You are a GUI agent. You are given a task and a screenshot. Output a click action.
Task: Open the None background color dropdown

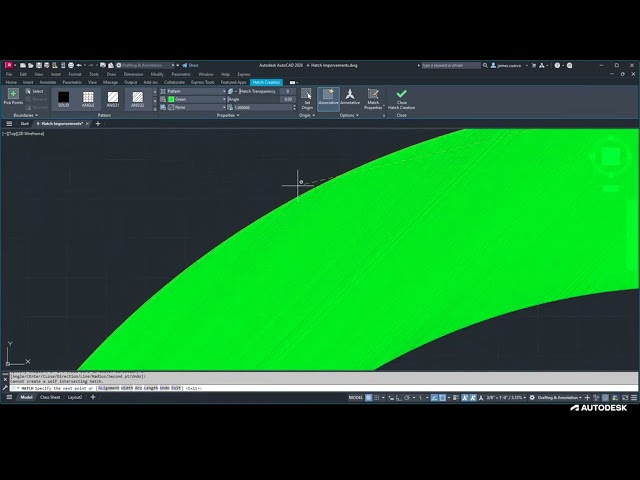coord(196,107)
